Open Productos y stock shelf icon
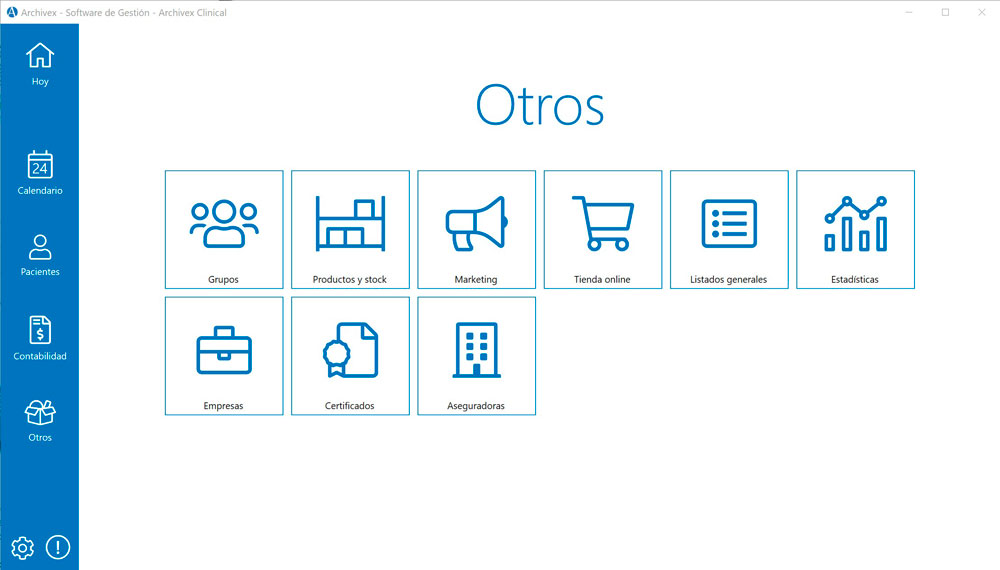This screenshot has height=570, width=1000. pyautogui.click(x=350, y=230)
